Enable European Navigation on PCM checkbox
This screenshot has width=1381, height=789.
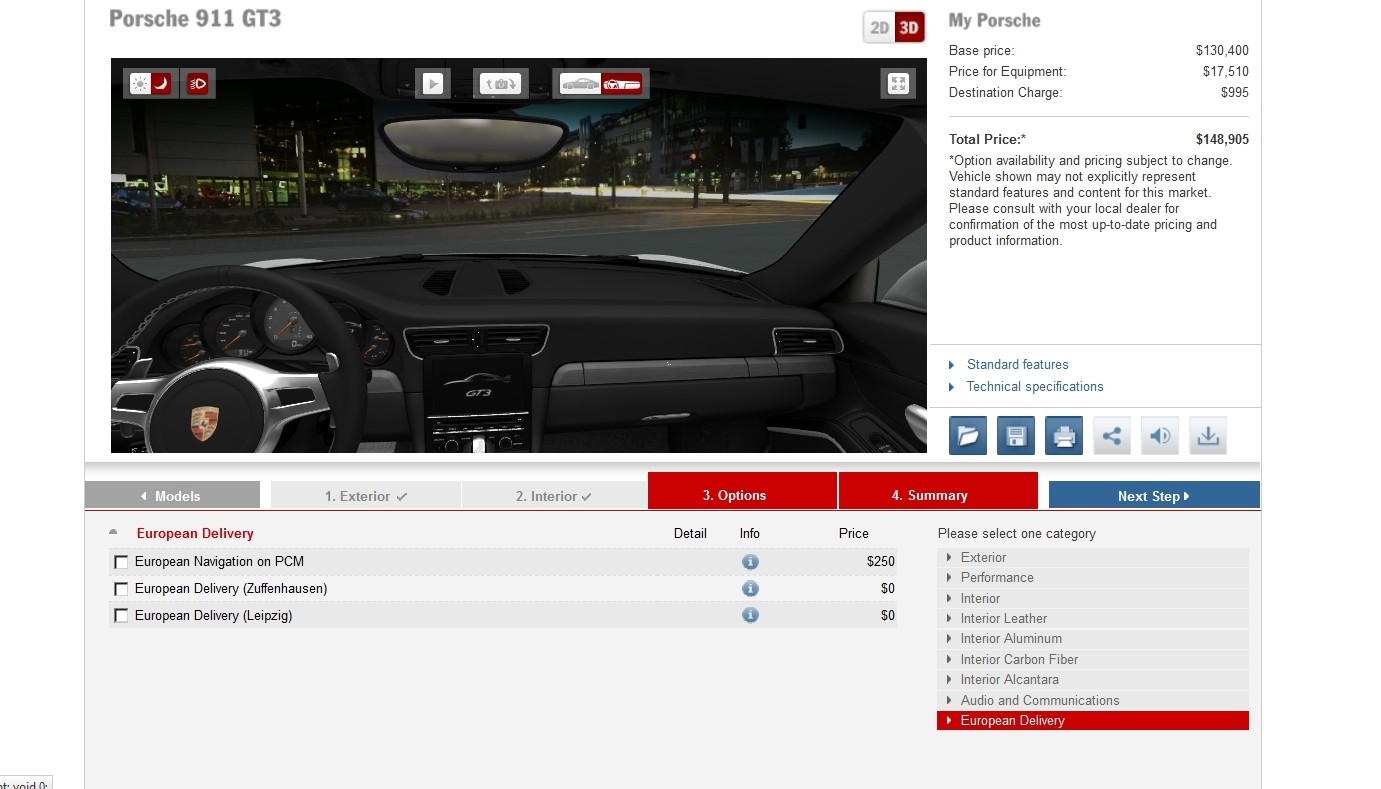pos(122,562)
